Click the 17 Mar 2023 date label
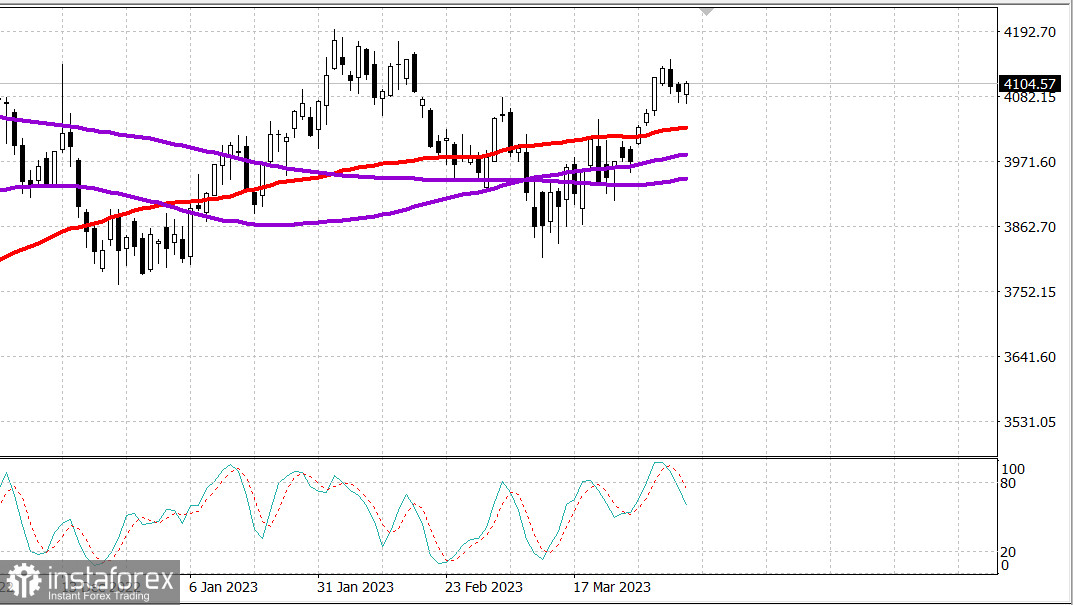This screenshot has height=605, width=1073. 612,587
